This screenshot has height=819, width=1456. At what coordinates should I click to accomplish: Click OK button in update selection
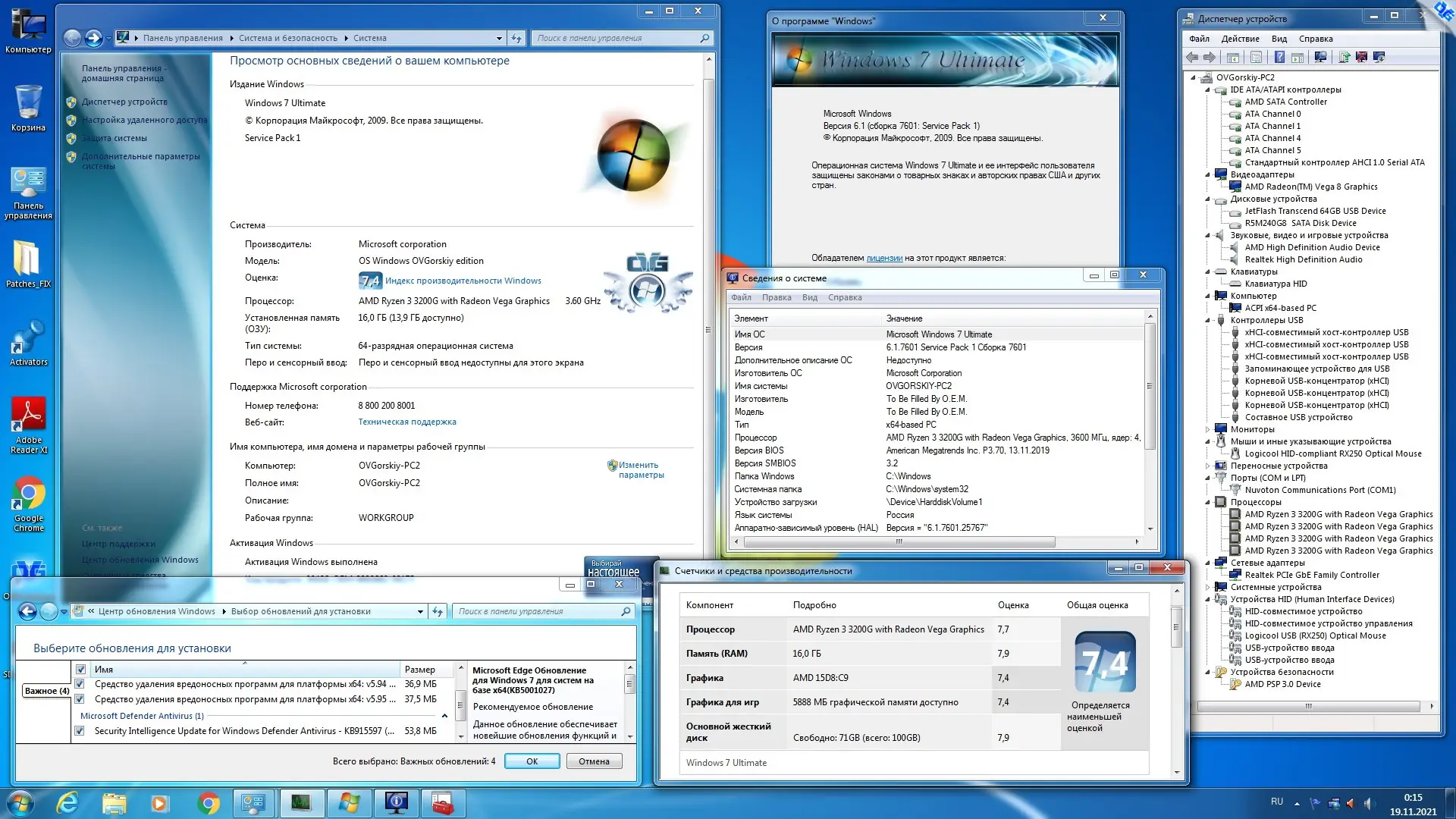(532, 761)
